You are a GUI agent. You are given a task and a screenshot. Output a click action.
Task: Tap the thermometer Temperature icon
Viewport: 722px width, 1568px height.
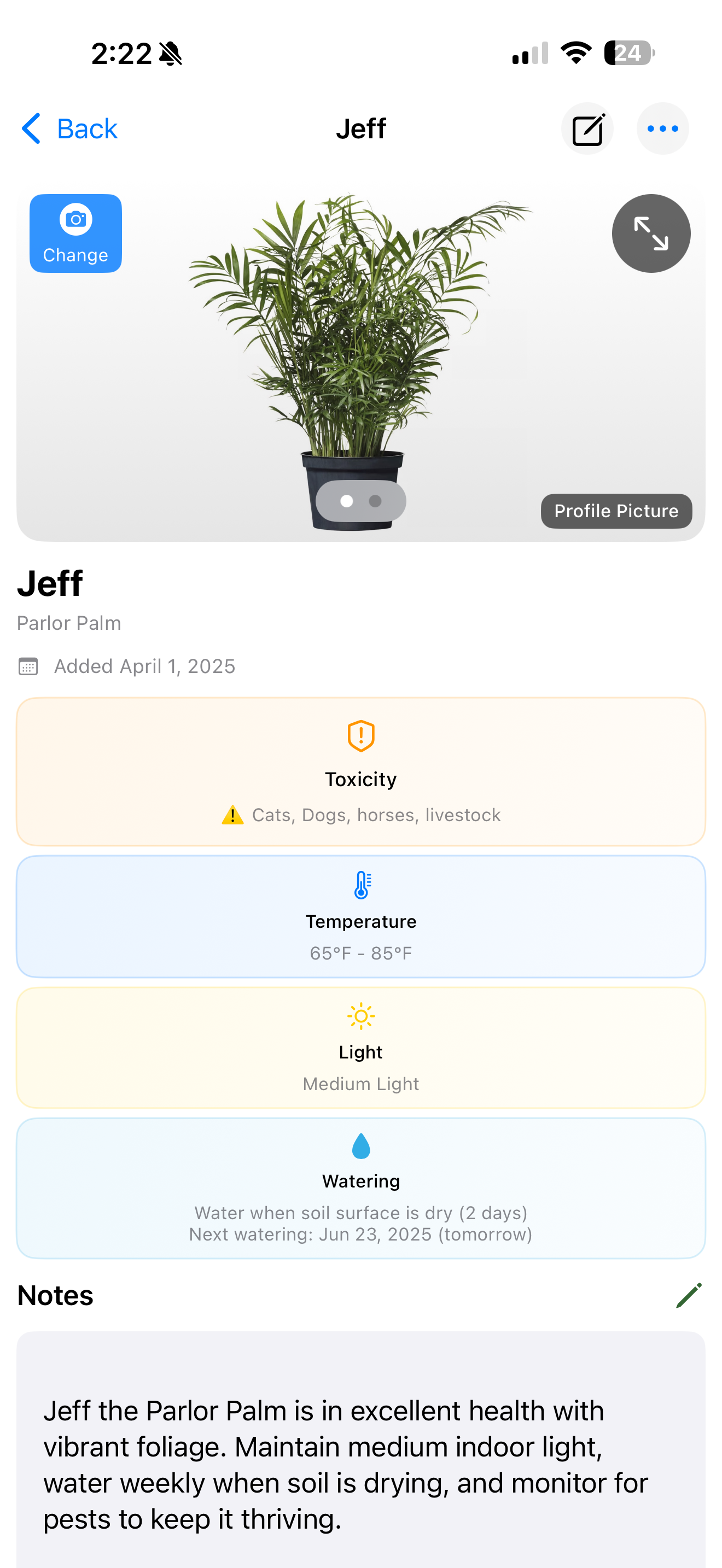coord(361,885)
